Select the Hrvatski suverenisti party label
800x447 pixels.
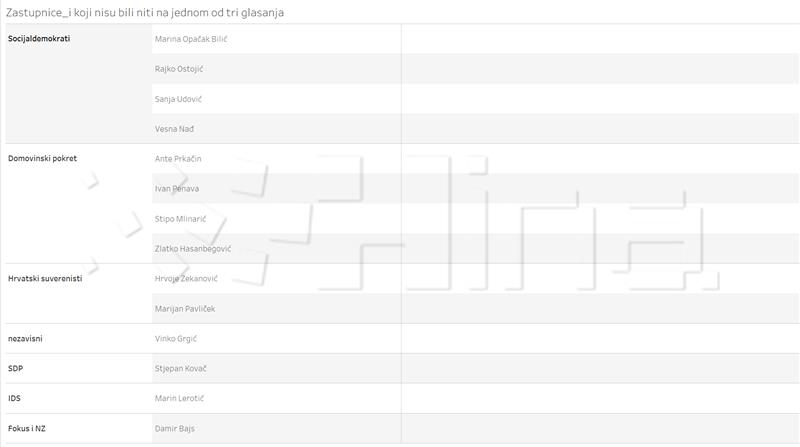[45, 279]
